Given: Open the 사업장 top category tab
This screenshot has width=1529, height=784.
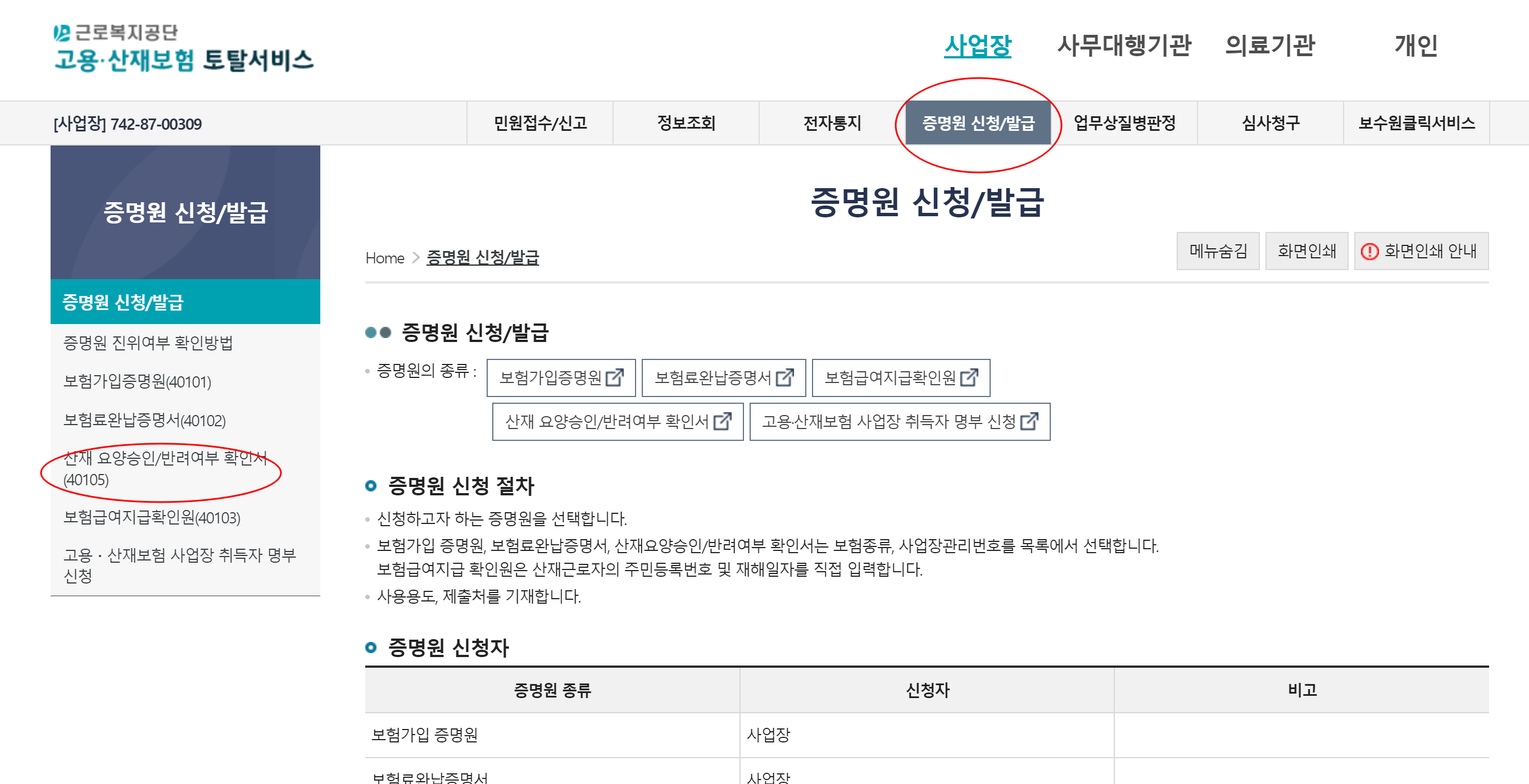Looking at the screenshot, I should [978, 45].
